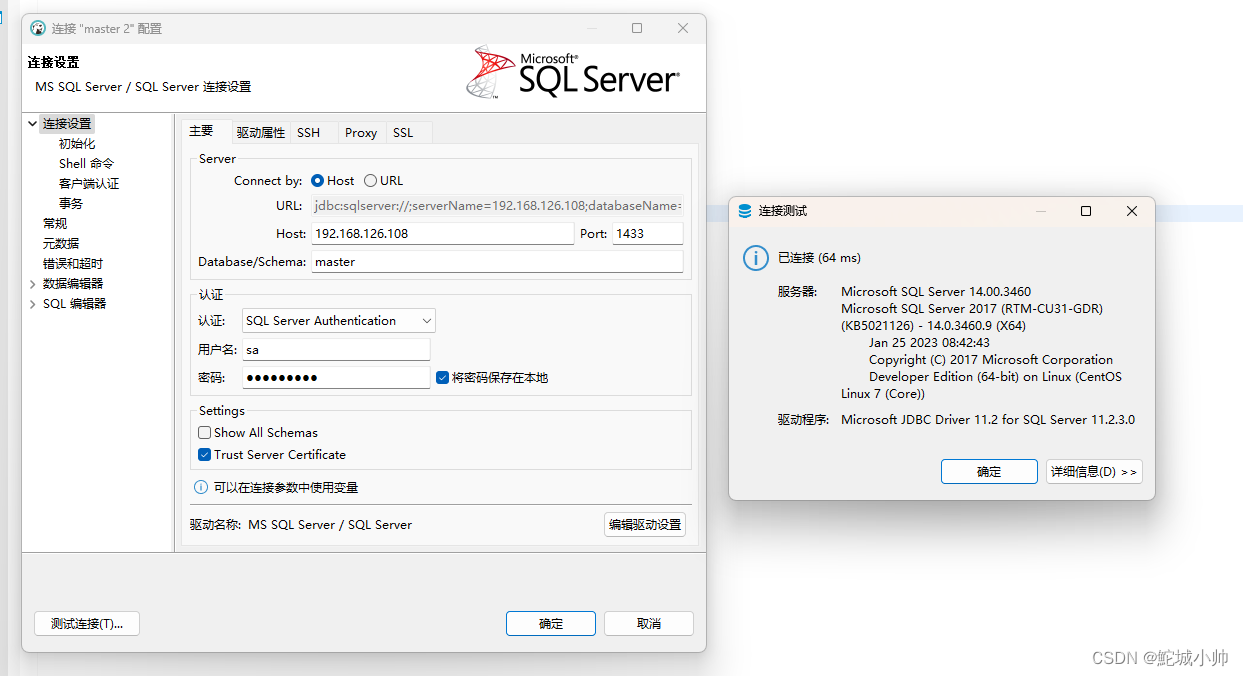
Task: Select 连接设置 label in the tree
Action: click(67, 124)
